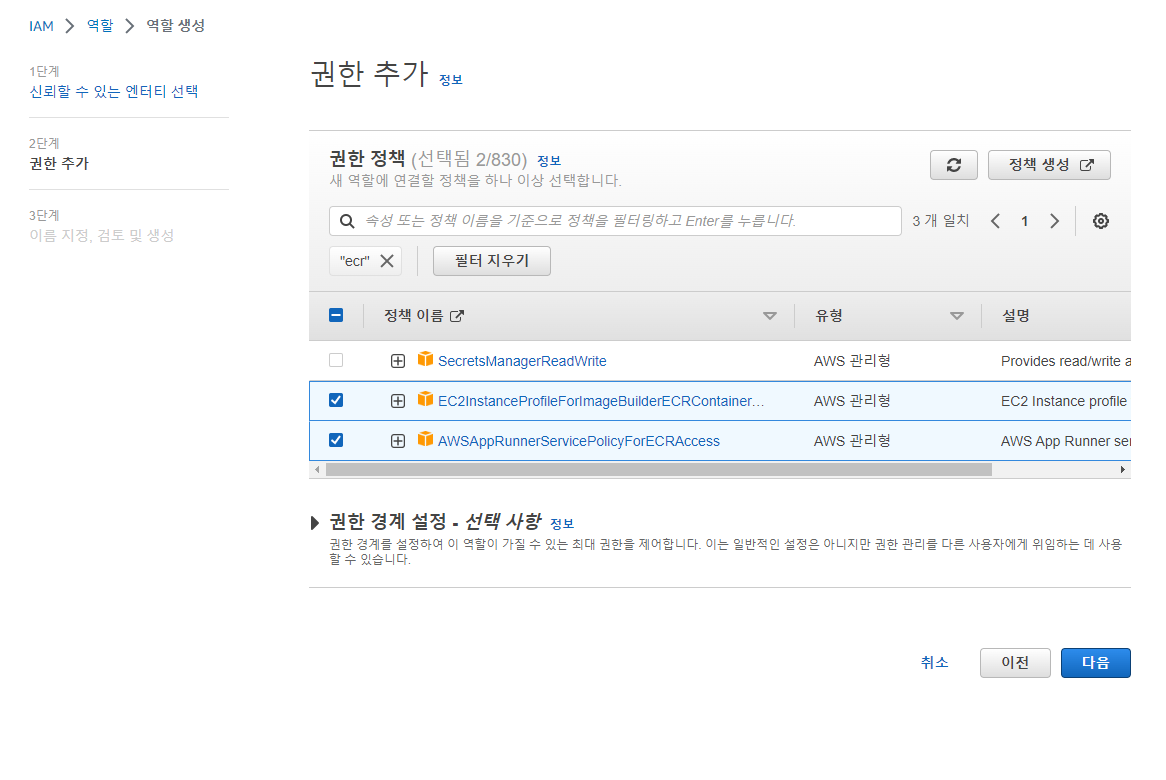The height and width of the screenshot is (780, 1166).
Task: Expand SecretsManagerReadWrite policy details
Action: (398, 361)
